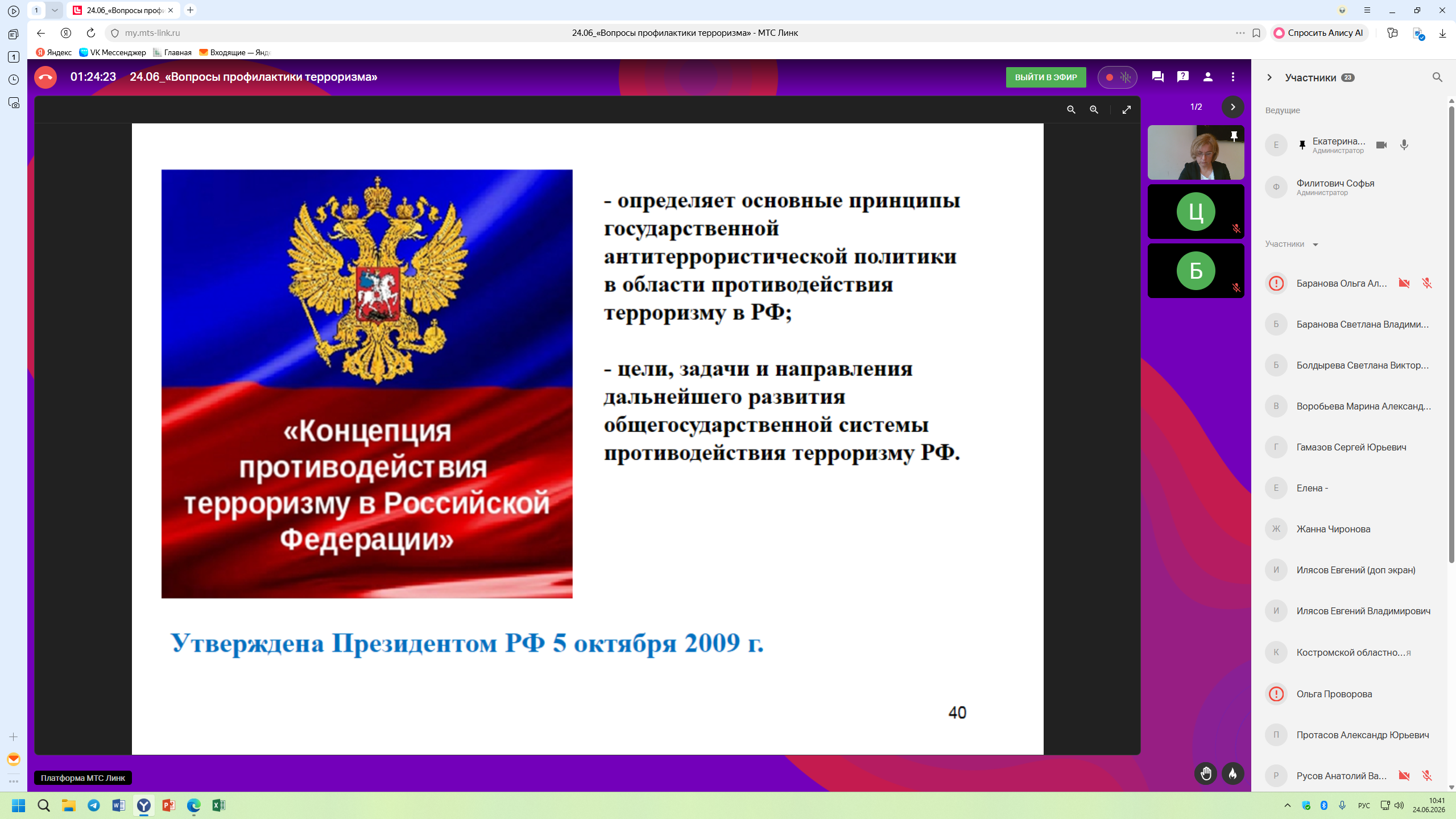Select Ekaterina's video thumbnail
1456x819 pixels.
click(1196, 152)
